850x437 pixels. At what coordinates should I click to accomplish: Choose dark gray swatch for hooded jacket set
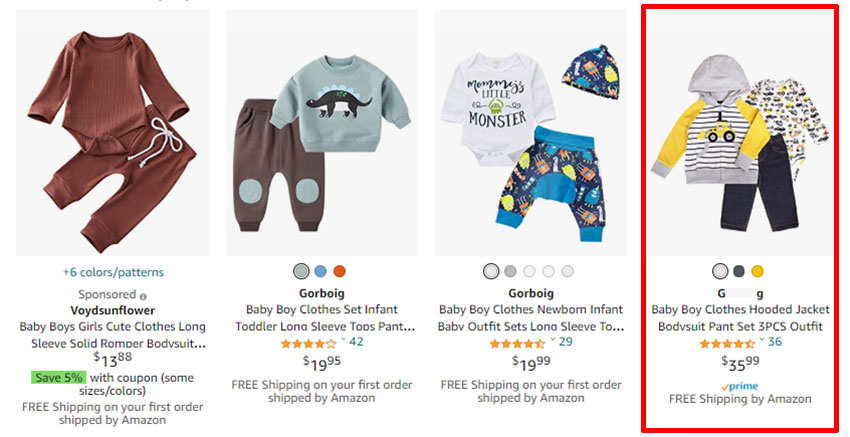(739, 271)
